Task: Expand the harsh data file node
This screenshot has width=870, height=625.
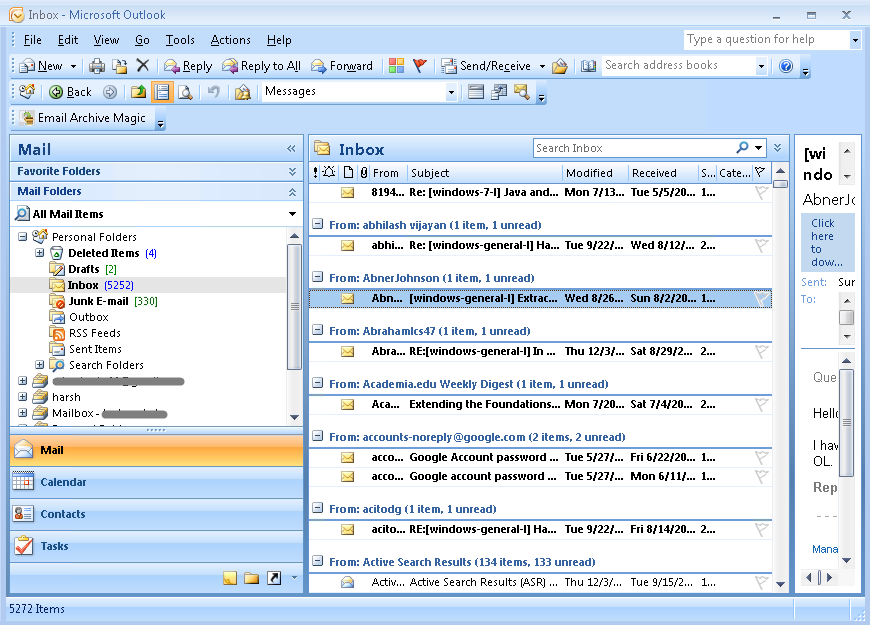Action: tap(22, 397)
